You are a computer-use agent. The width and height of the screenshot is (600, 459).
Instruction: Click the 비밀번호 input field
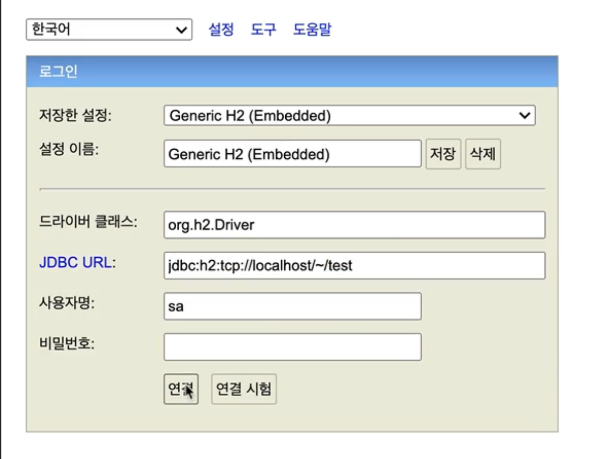click(293, 347)
